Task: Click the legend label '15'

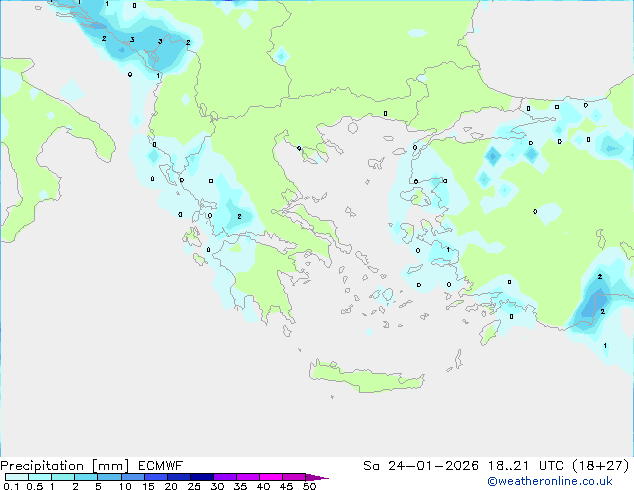Action: pos(148,486)
